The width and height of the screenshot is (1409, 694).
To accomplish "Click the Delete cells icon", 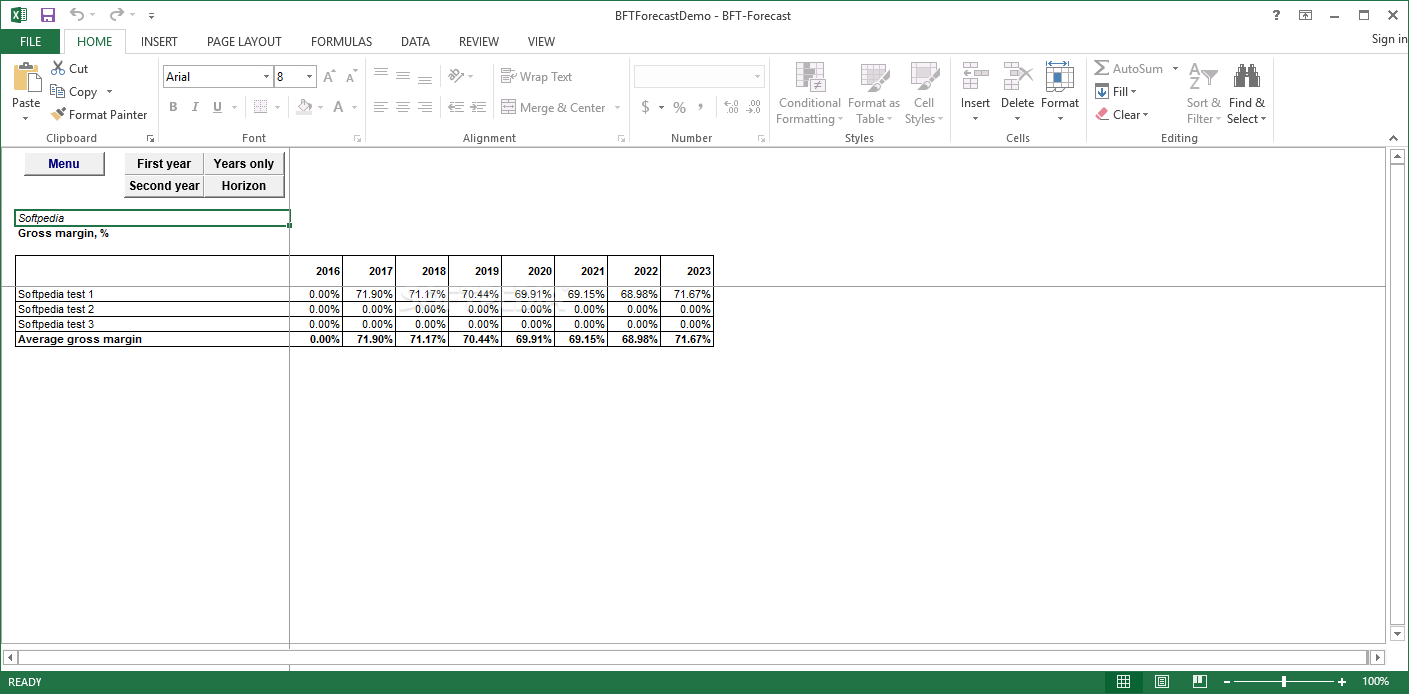I will coord(1018,76).
